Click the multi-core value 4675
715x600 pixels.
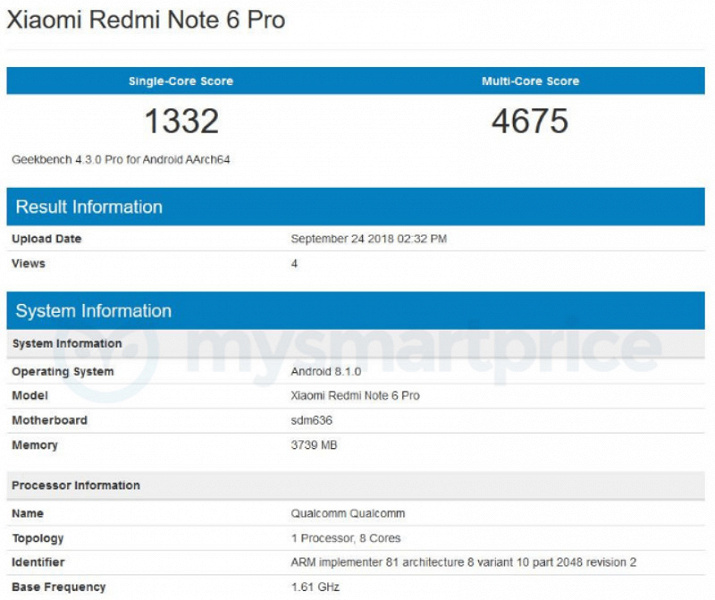click(x=530, y=121)
